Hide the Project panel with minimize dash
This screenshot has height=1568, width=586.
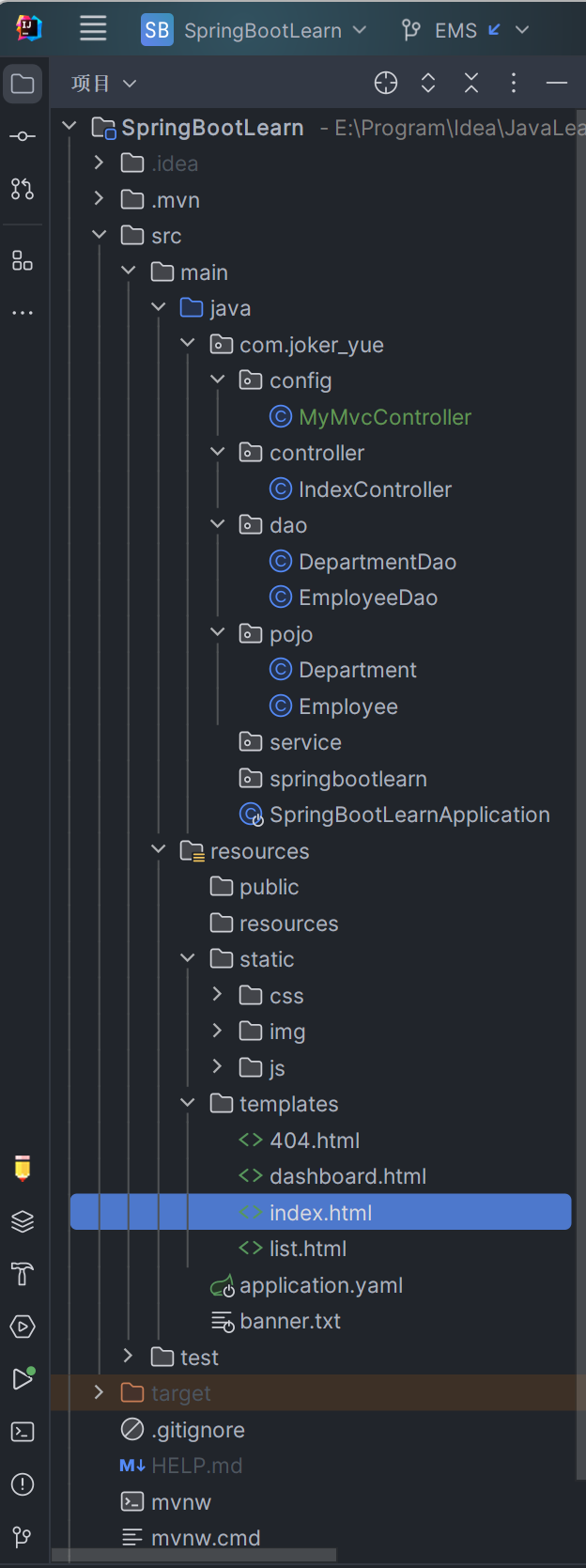557,84
